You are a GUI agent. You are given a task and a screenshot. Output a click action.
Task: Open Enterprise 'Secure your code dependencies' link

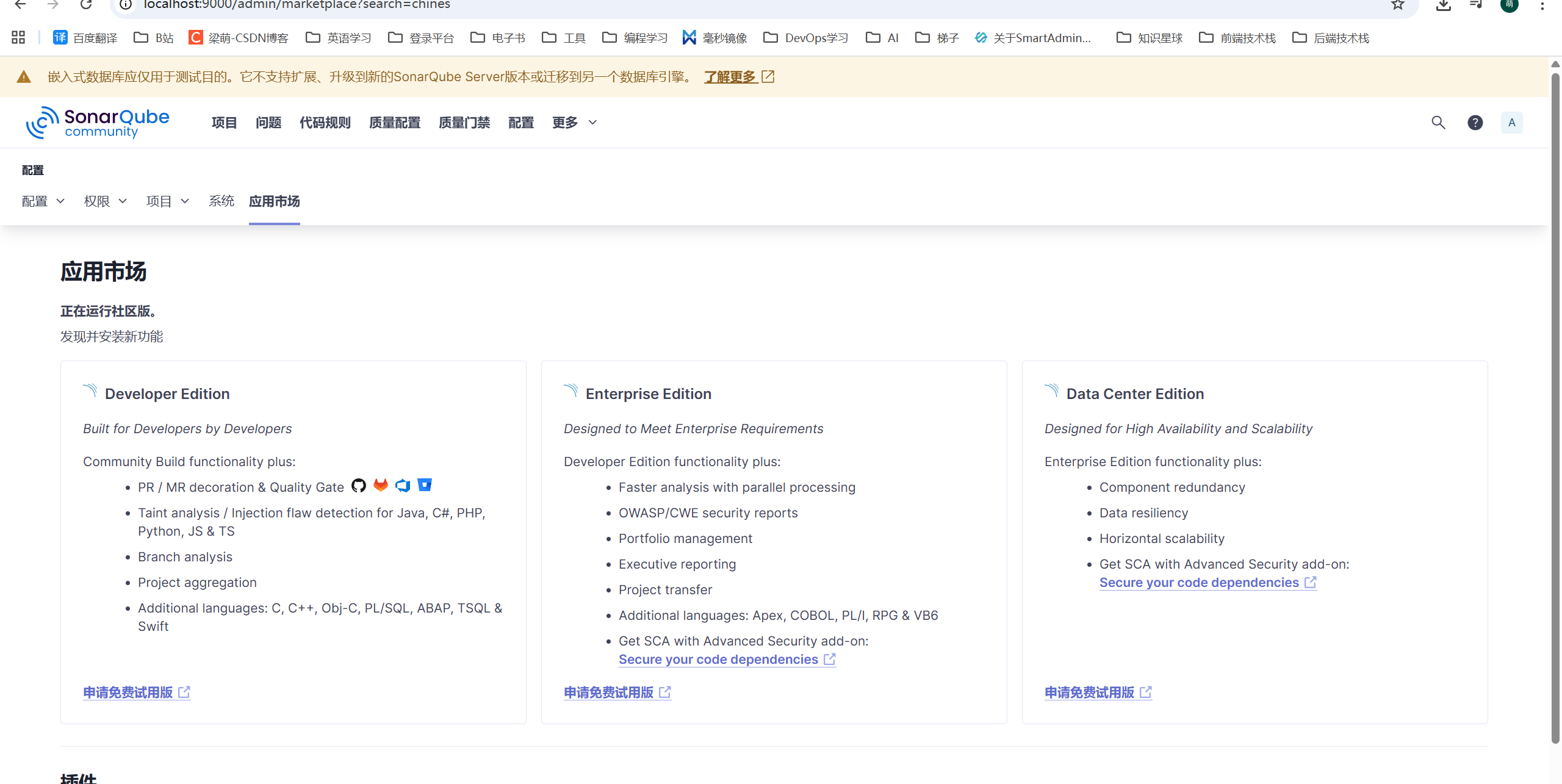(x=727, y=660)
